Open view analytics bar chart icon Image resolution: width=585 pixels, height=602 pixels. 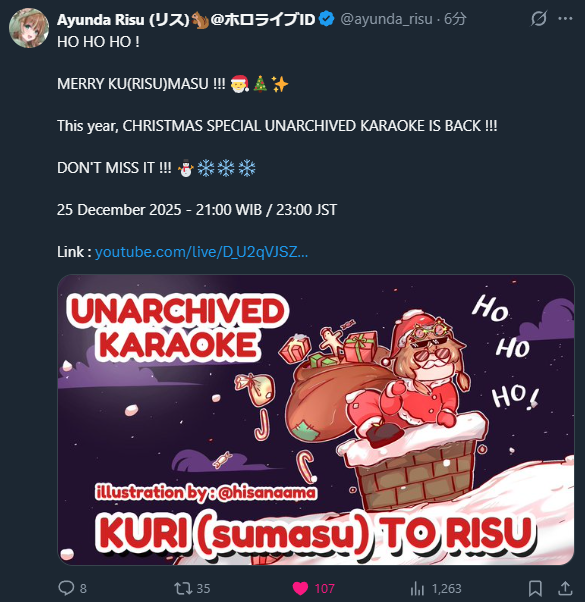pyautogui.click(x=417, y=588)
